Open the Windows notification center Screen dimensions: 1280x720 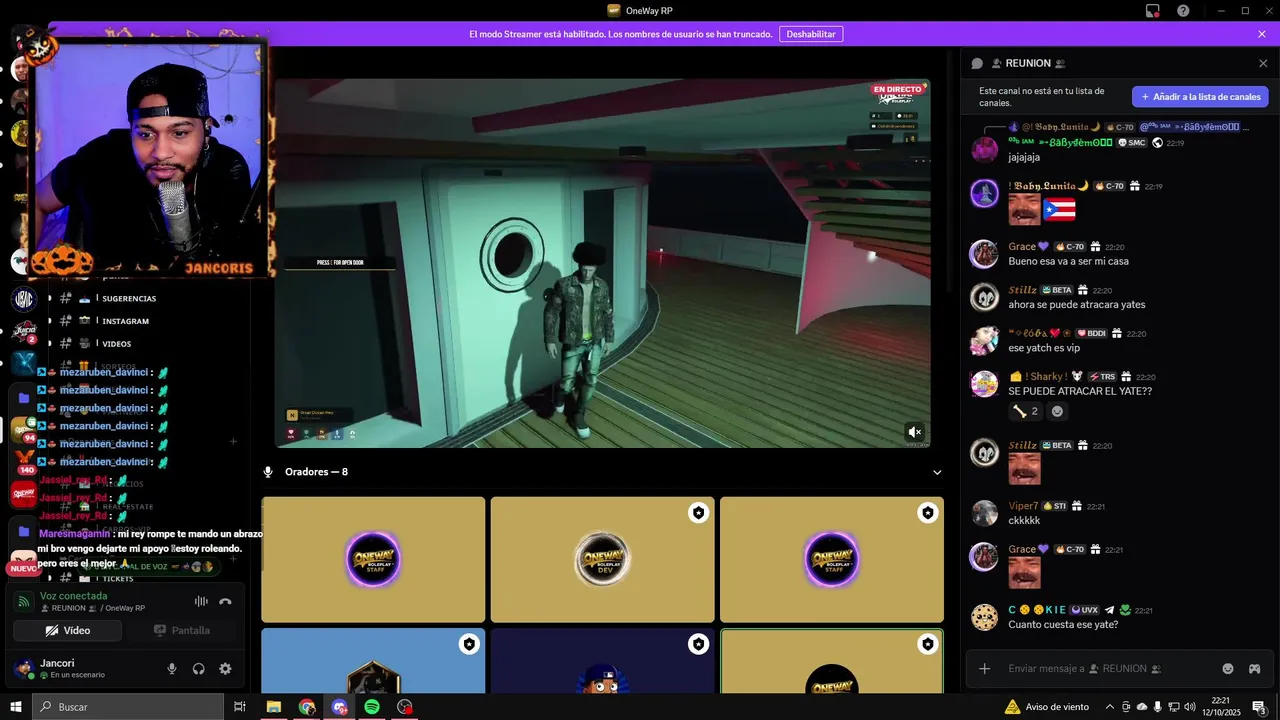1260,707
